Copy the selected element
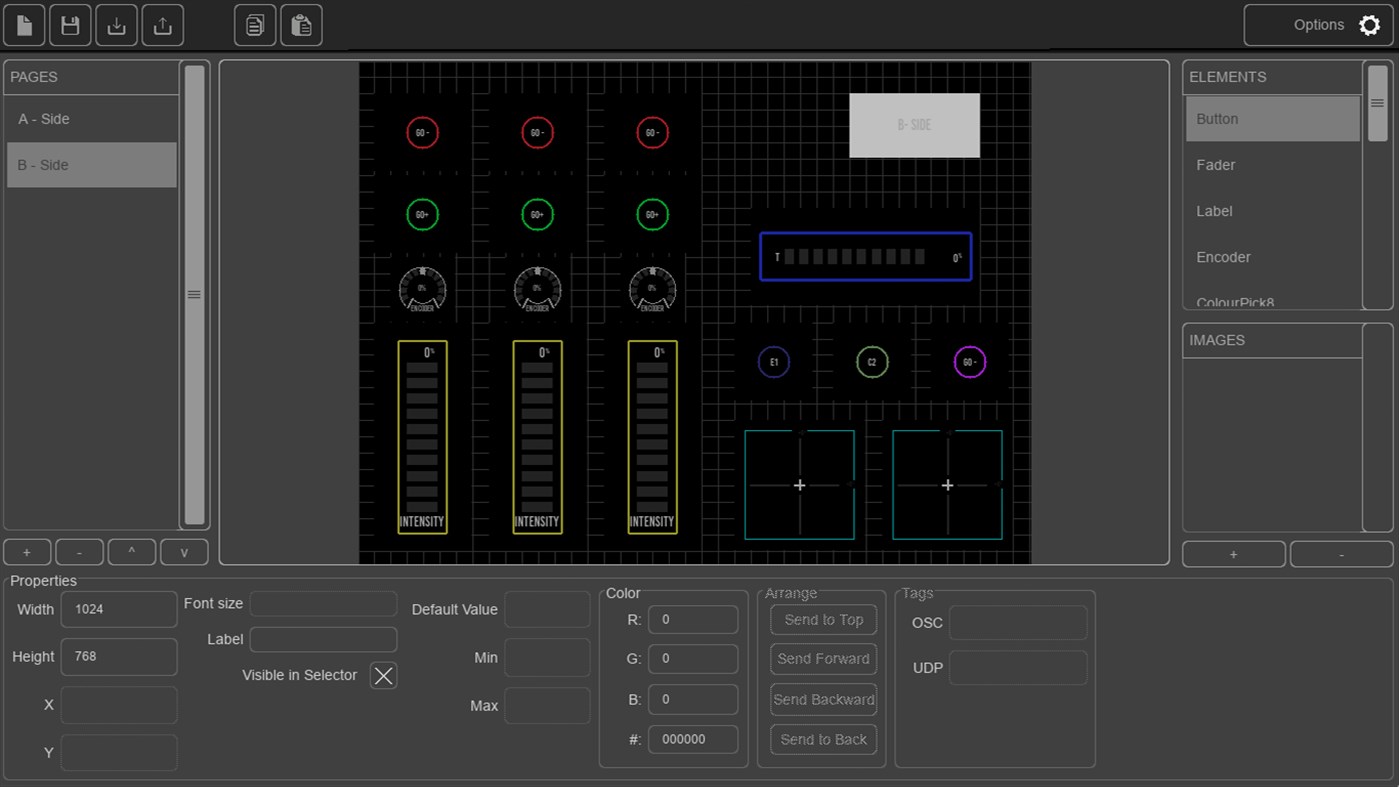Image resolution: width=1399 pixels, height=787 pixels. point(254,25)
